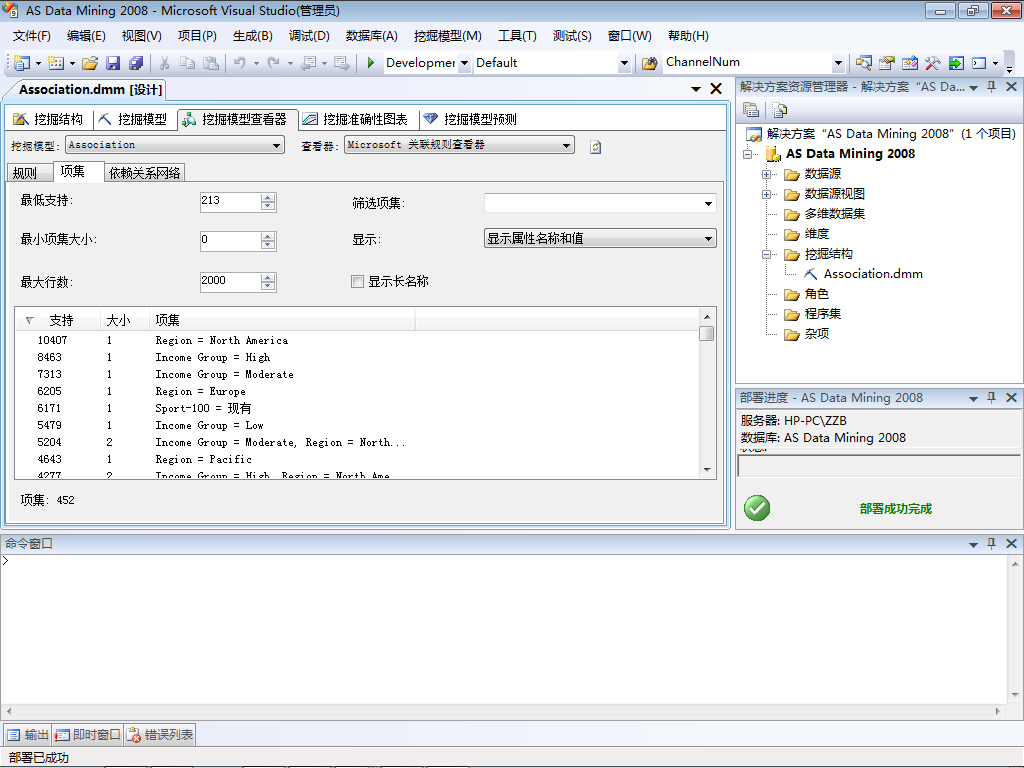Click the Add New Item toolbar icon
This screenshot has width=1024, height=768.
click(56, 63)
